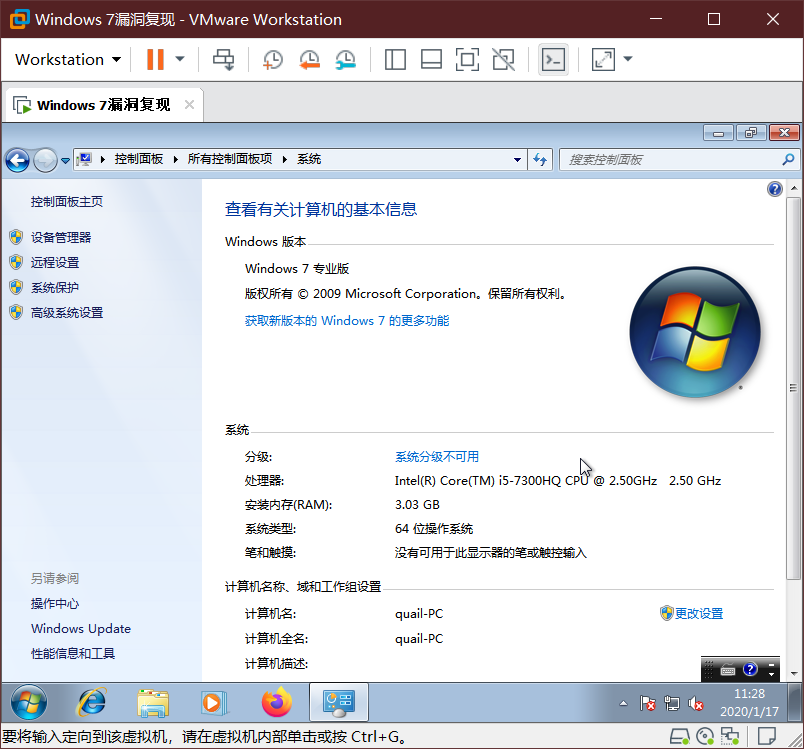Open the blue help question mark

point(774,189)
